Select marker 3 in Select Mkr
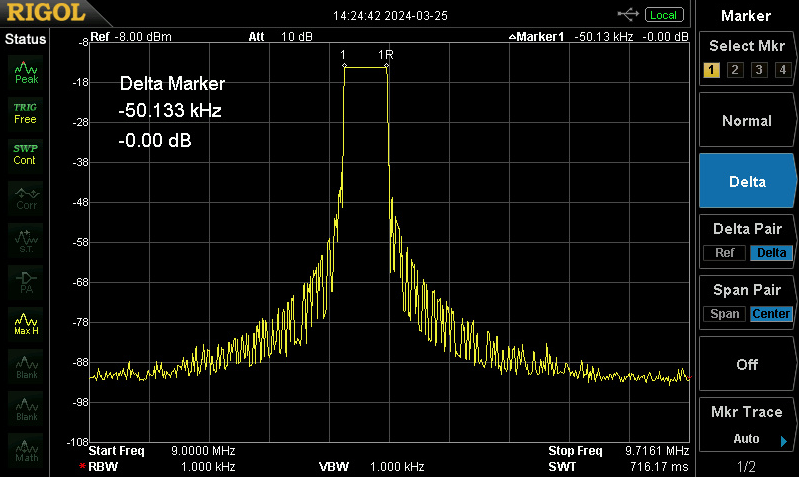Image resolution: width=799 pixels, height=477 pixels. coord(758,70)
